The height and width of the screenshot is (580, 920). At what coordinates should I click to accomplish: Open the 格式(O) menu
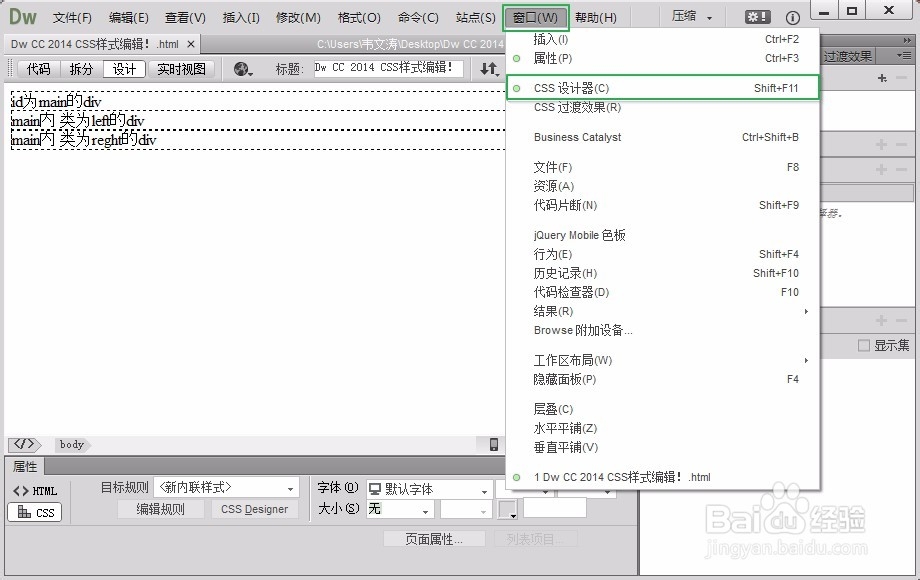(x=359, y=18)
